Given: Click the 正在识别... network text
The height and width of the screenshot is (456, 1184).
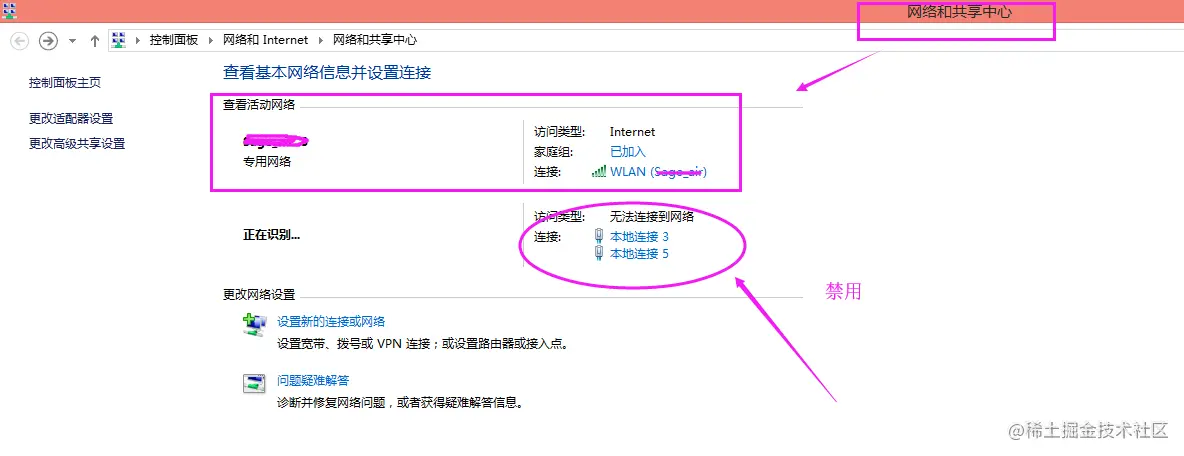Looking at the screenshot, I should click(271, 235).
